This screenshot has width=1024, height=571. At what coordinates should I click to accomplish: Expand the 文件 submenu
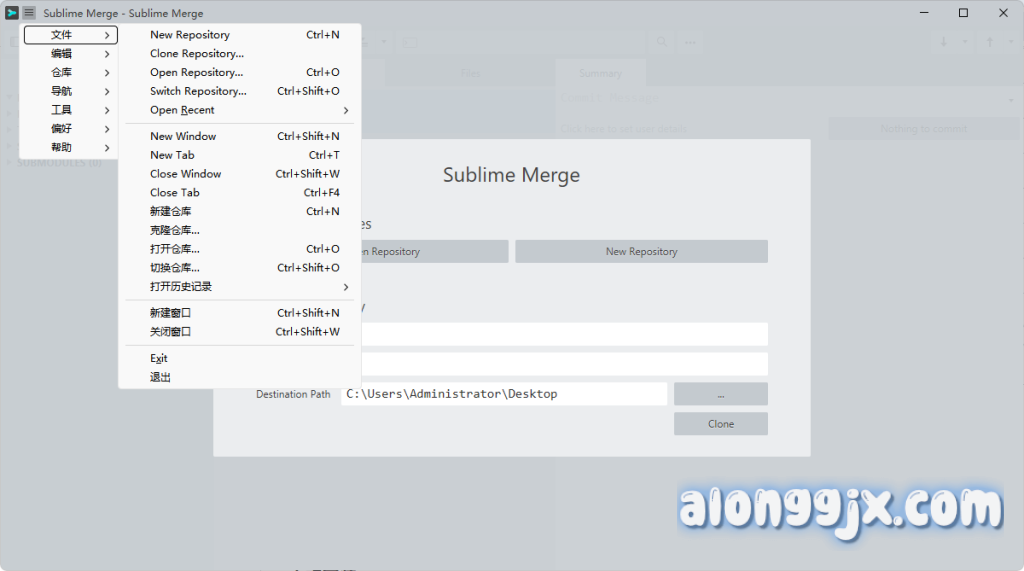(x=70, y=35)
